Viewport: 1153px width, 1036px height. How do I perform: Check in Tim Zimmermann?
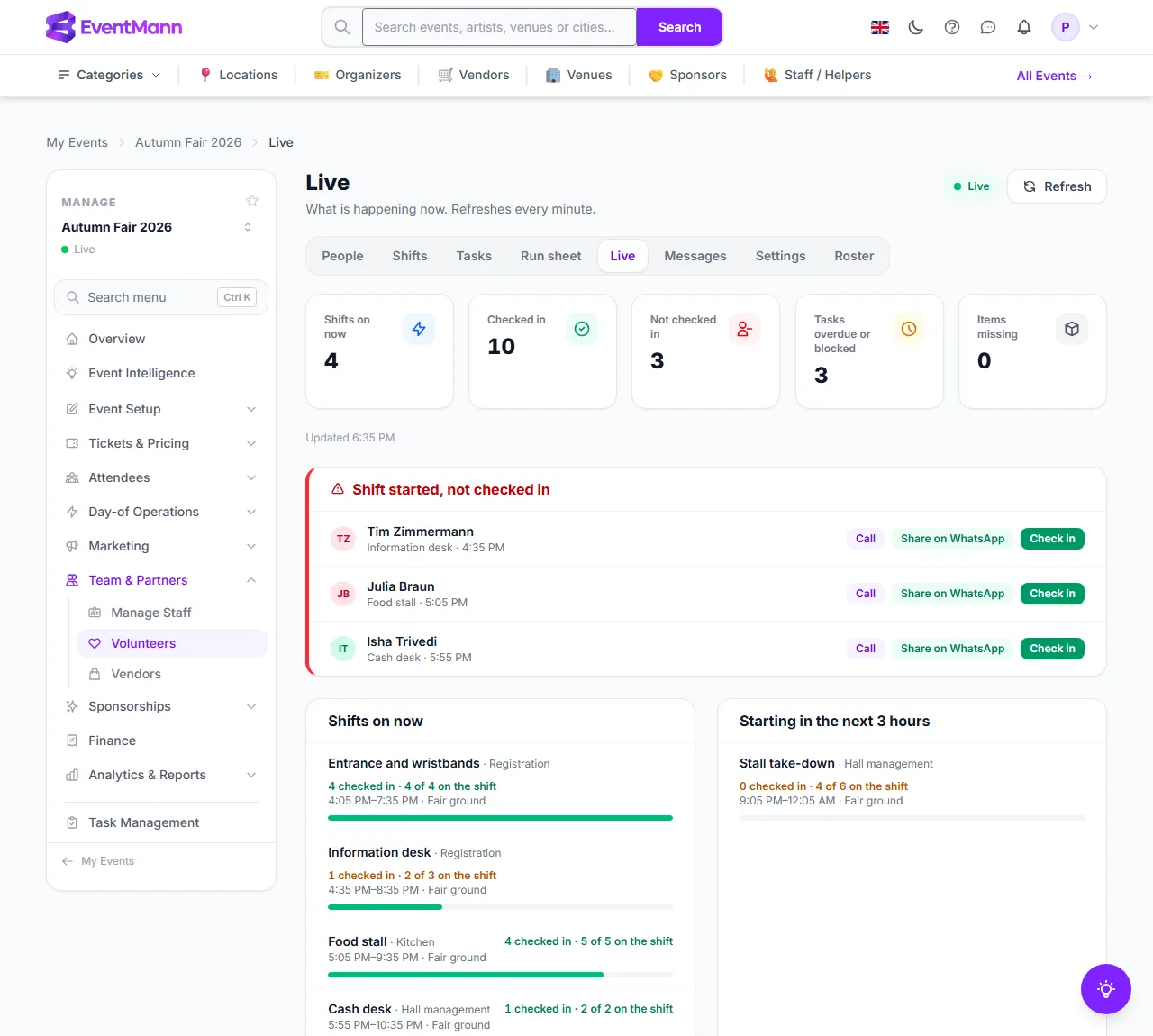[1052, 539]
